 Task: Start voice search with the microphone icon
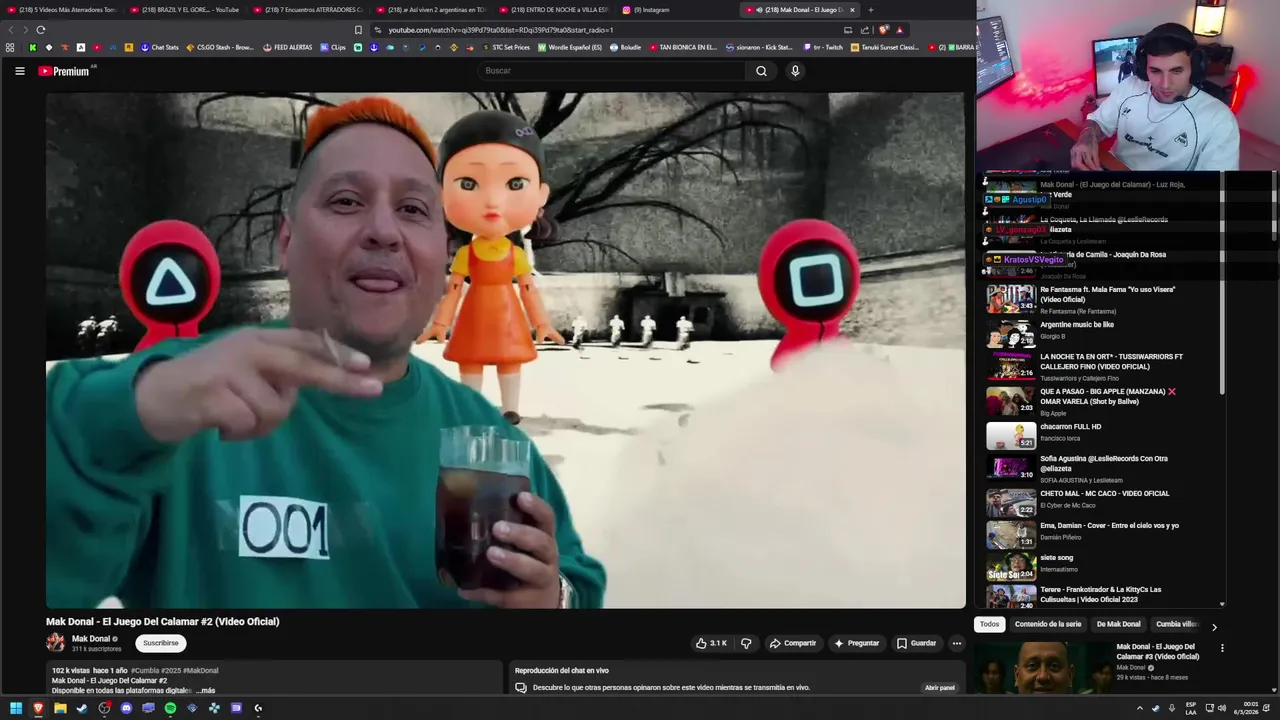point(795,71)
